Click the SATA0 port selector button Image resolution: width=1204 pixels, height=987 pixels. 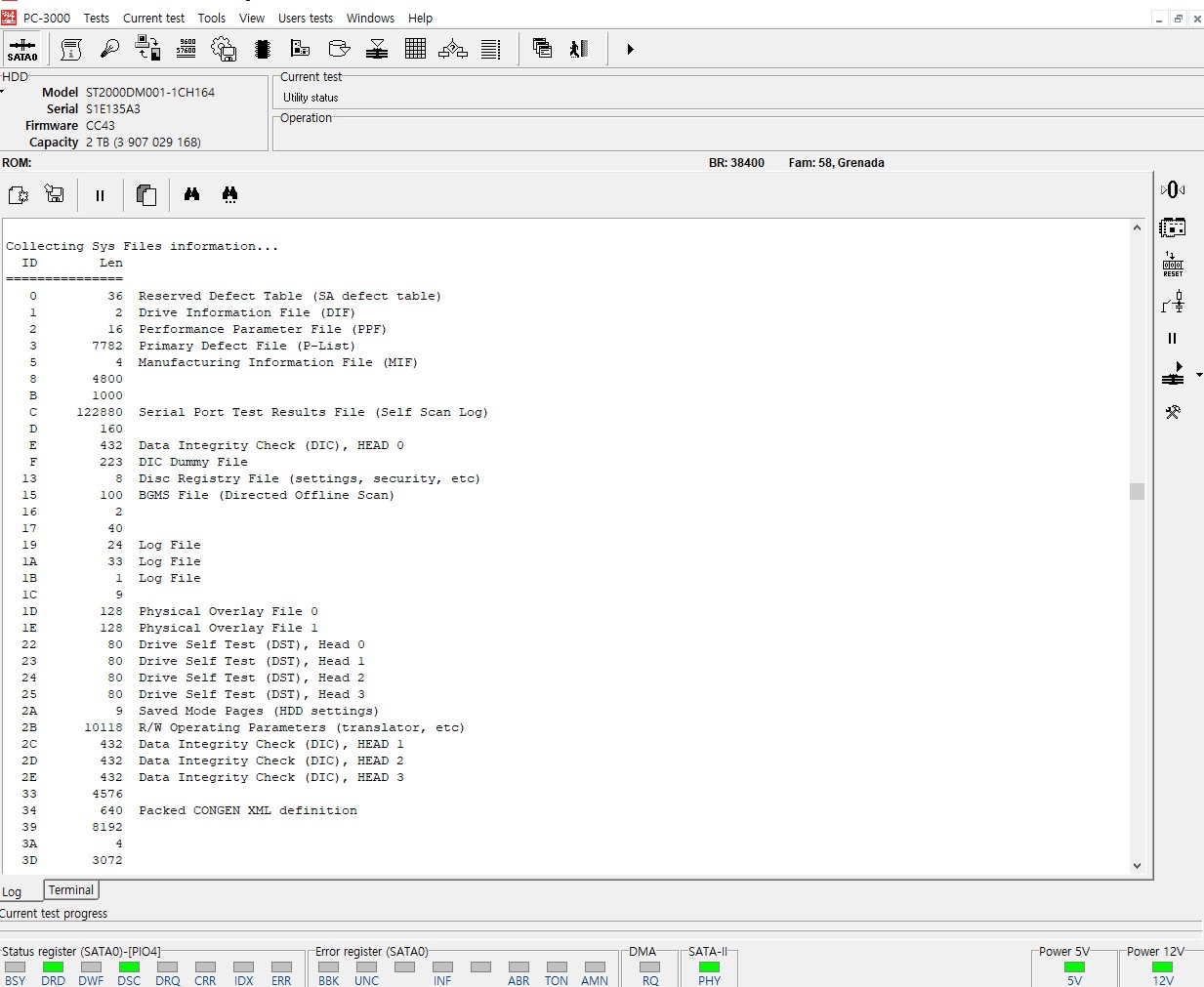tap(22, 49)
